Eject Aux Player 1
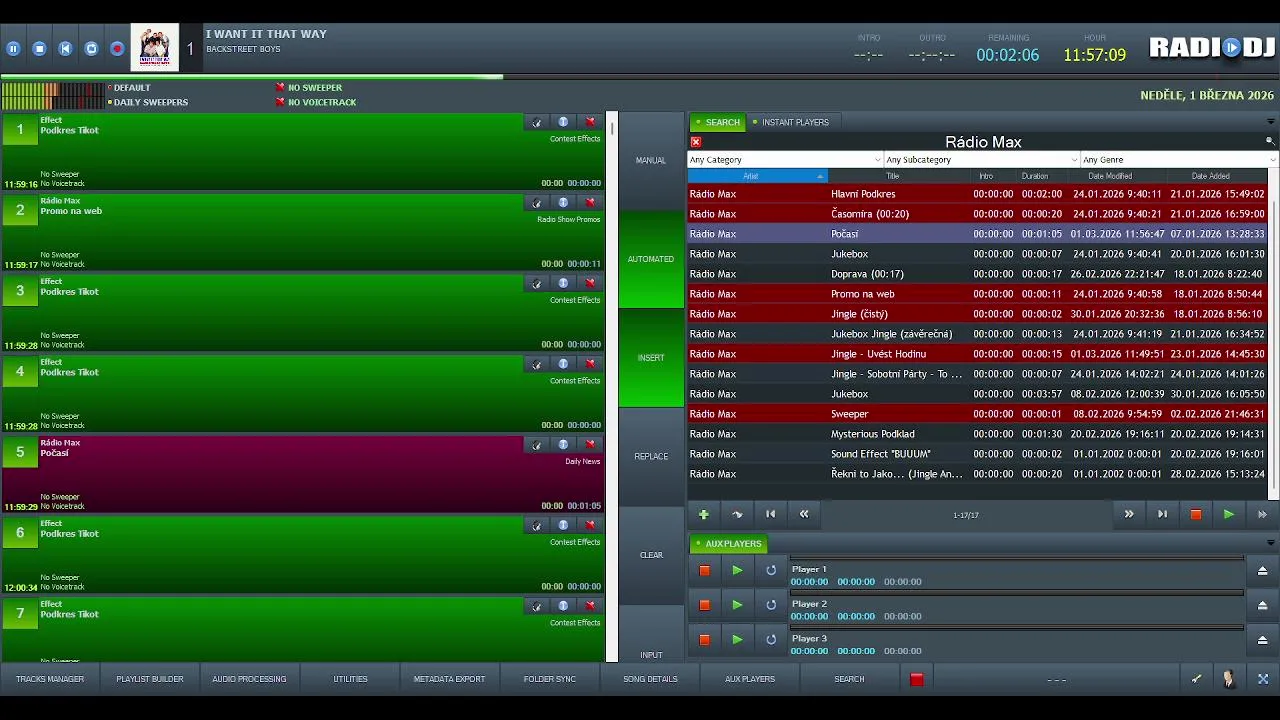This screenshot has height=720, width=1280. tap(1262, 571)
